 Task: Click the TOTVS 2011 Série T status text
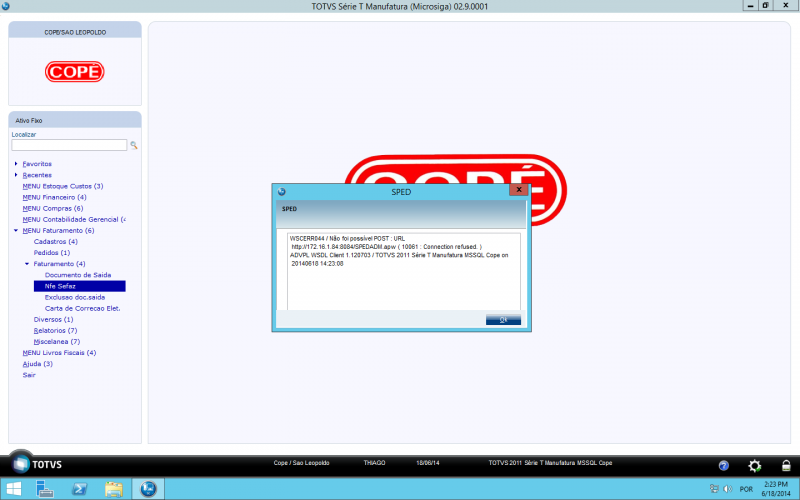tap(550, 463)
